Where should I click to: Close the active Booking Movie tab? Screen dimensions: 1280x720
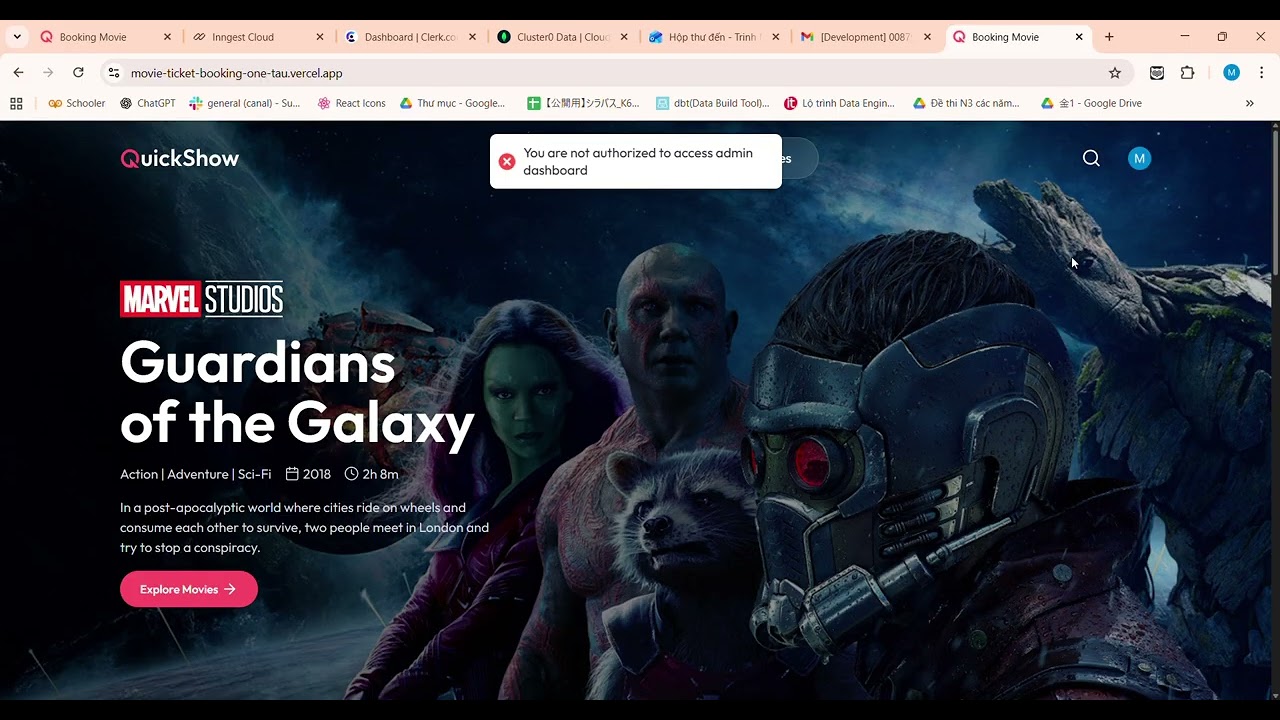coord(1079,37)
